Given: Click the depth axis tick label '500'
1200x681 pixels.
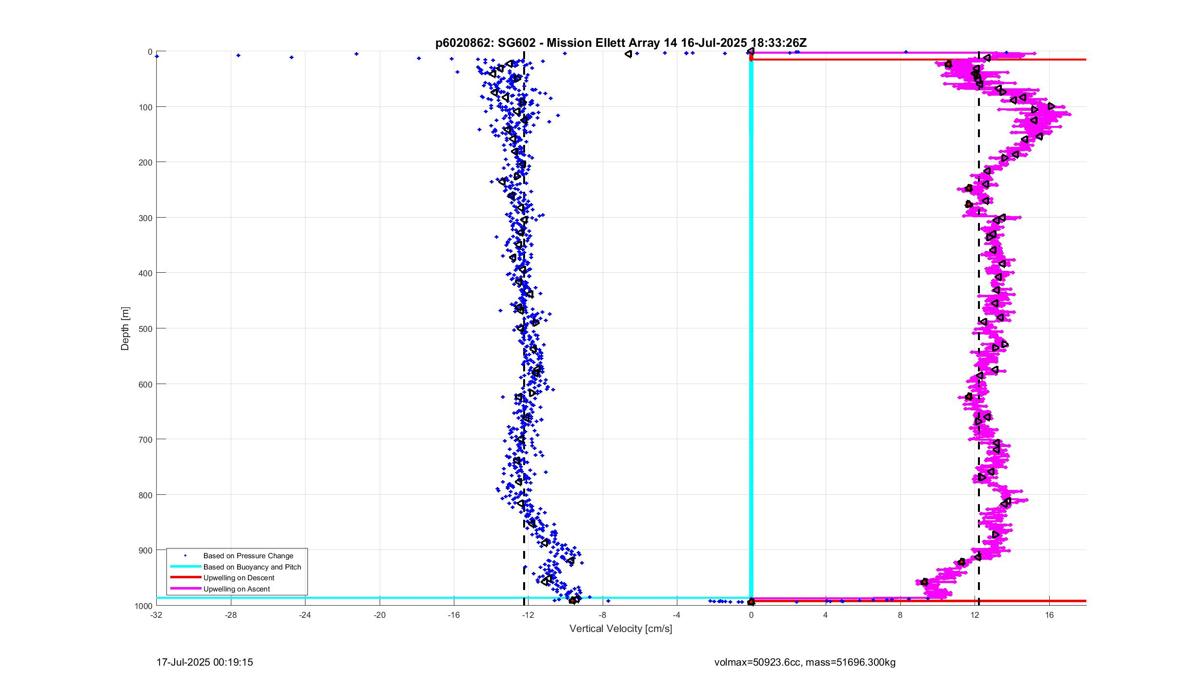Looking at the screenshot, I should [144, 328].
